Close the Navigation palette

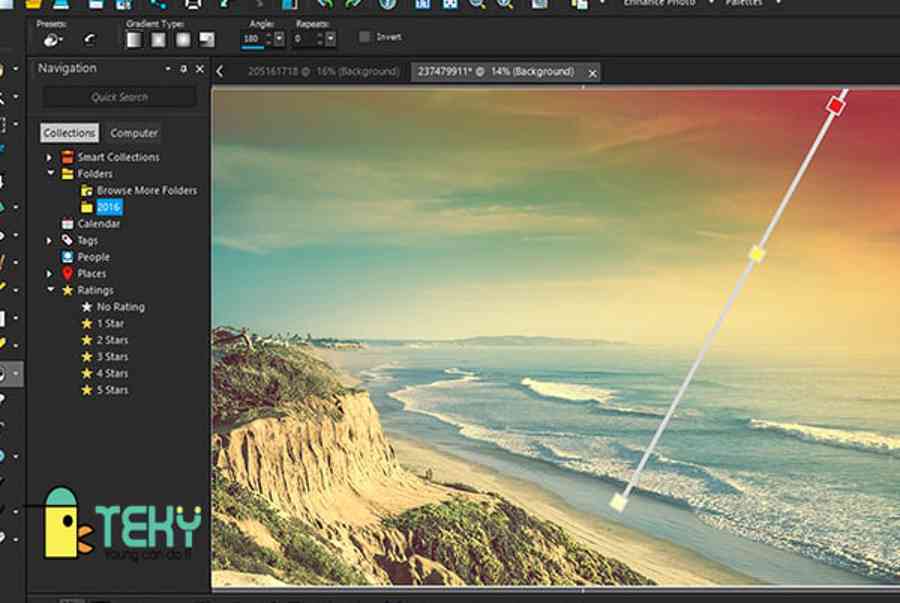pyautogui.click(x=200, y=69)
